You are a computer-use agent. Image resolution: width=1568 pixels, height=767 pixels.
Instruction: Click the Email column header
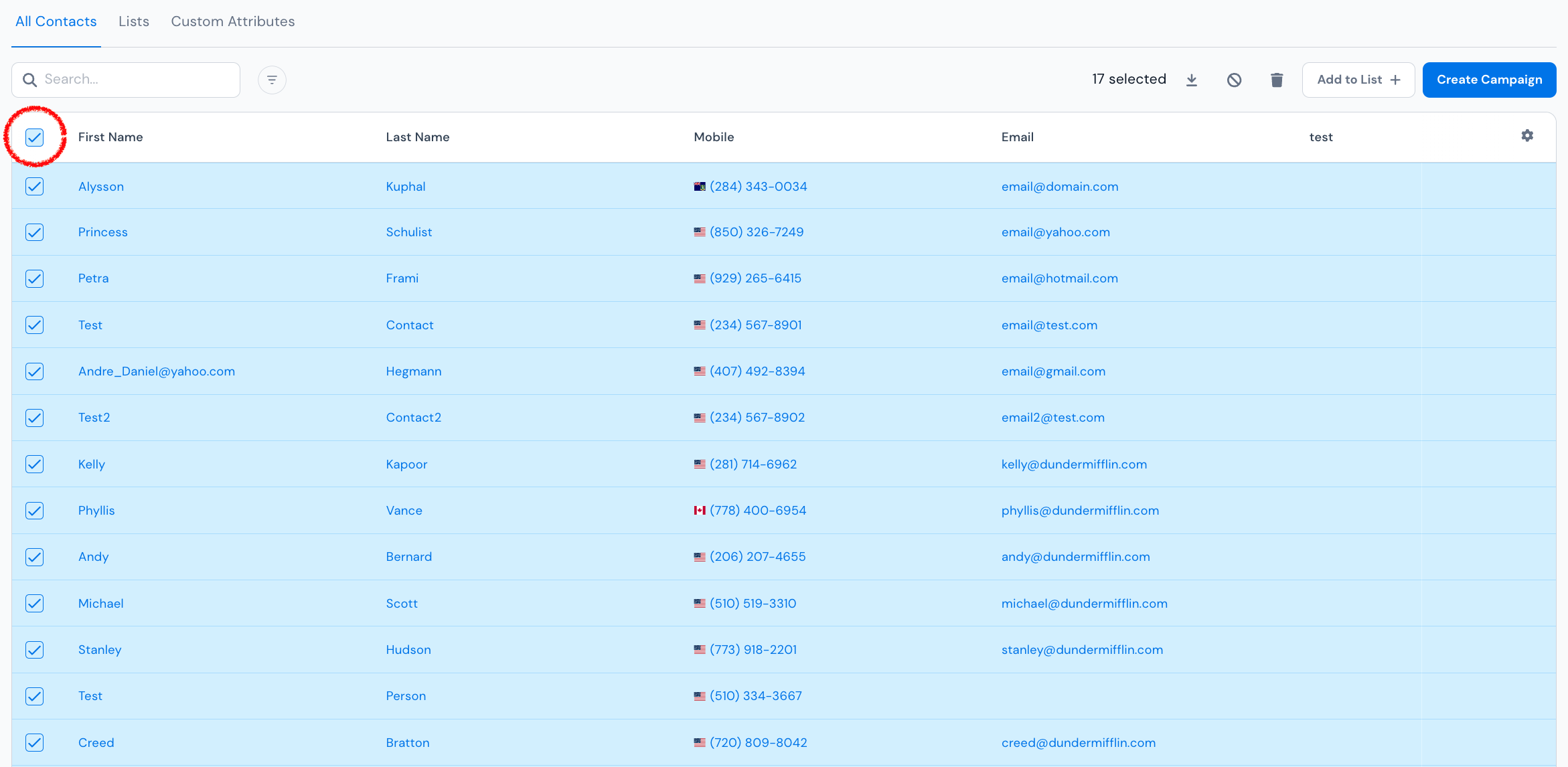point(1018,137)
